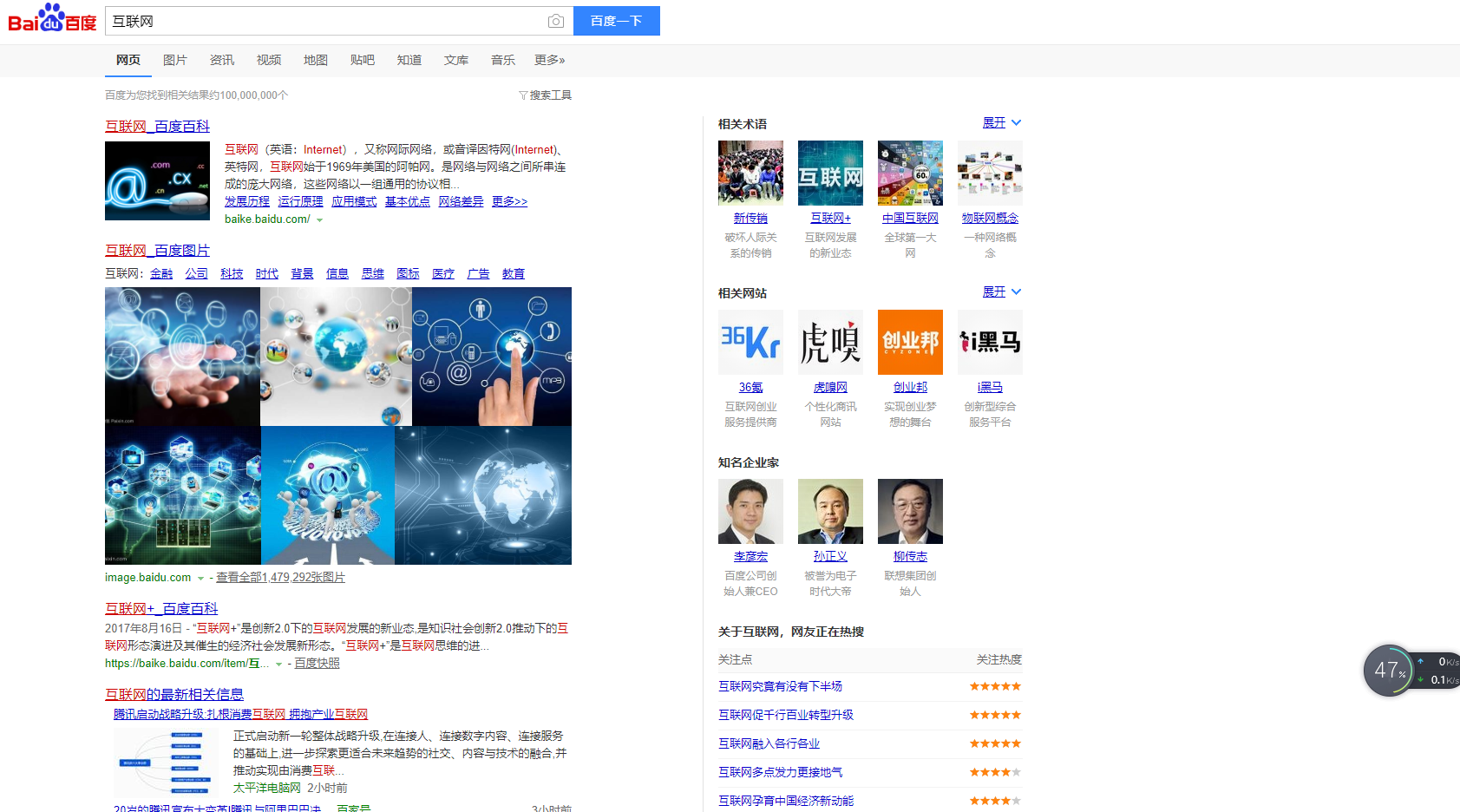Screen dimensions: 1460x812
Task: Switch to the 文库 tab
Action: [456, 60]
